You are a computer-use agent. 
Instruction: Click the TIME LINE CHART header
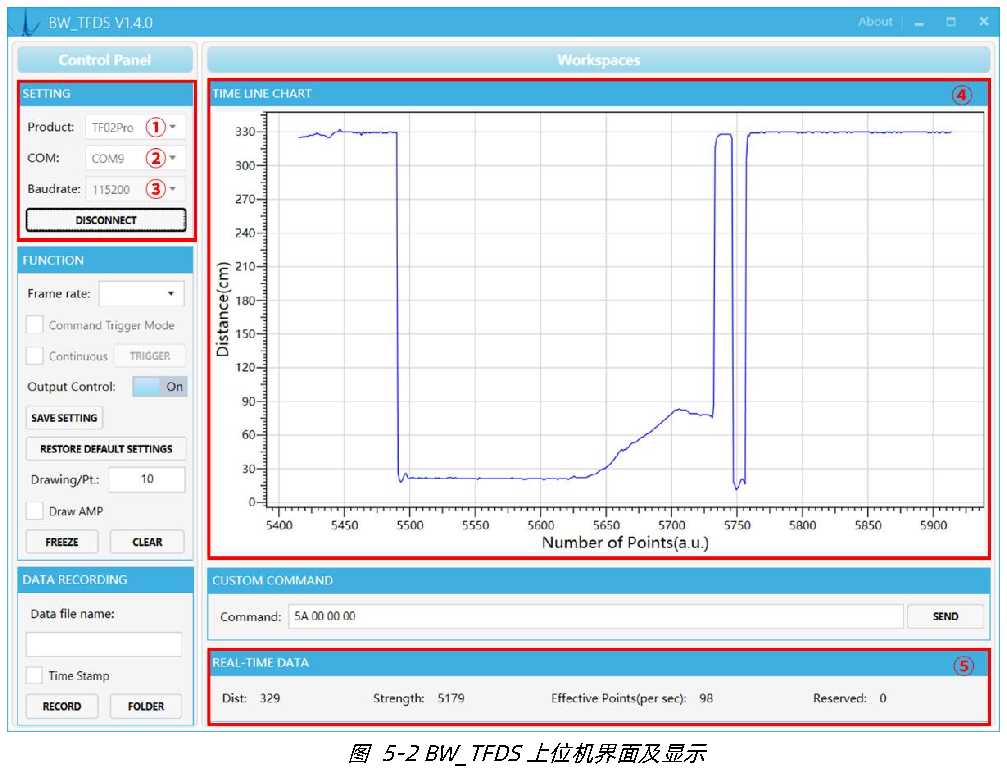599,94
